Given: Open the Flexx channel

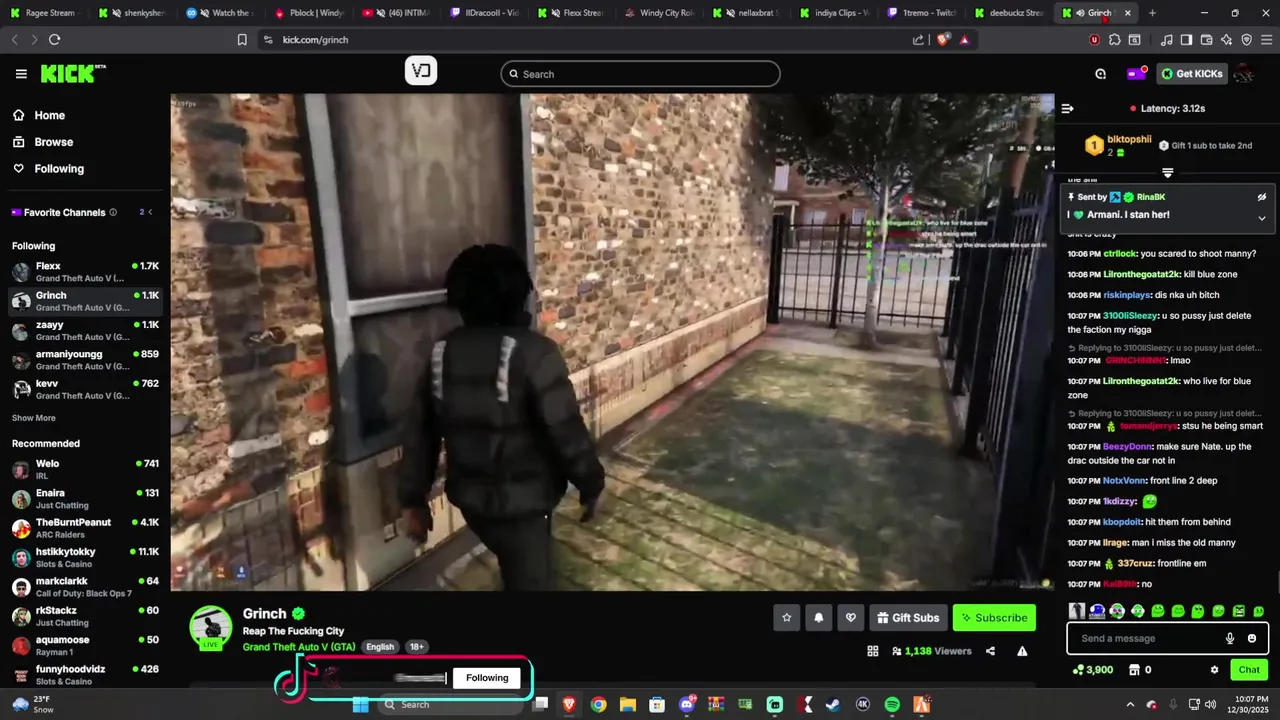Looking at the screenshot, I should [85, 272].
